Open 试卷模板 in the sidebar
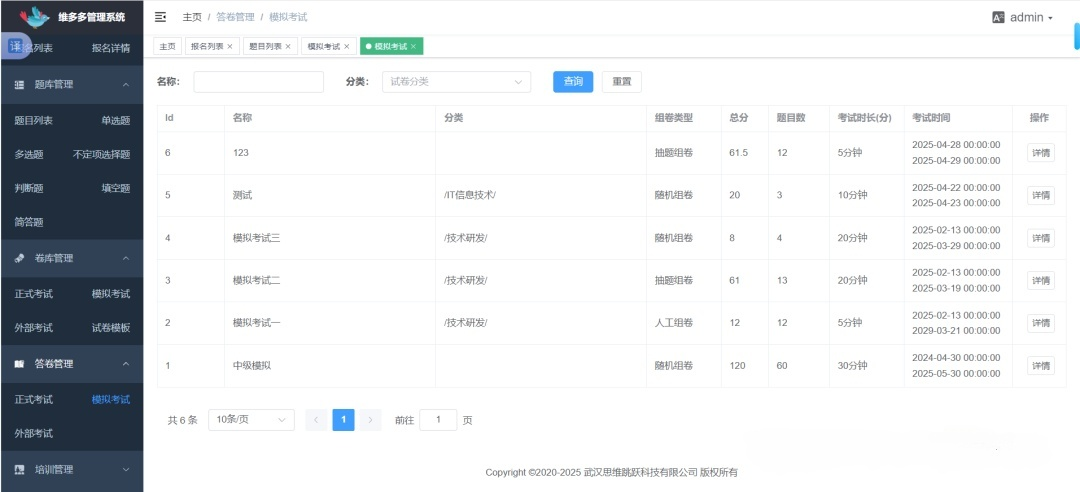This screenshot has width=1080, height=492. click(x=111, y=328)
